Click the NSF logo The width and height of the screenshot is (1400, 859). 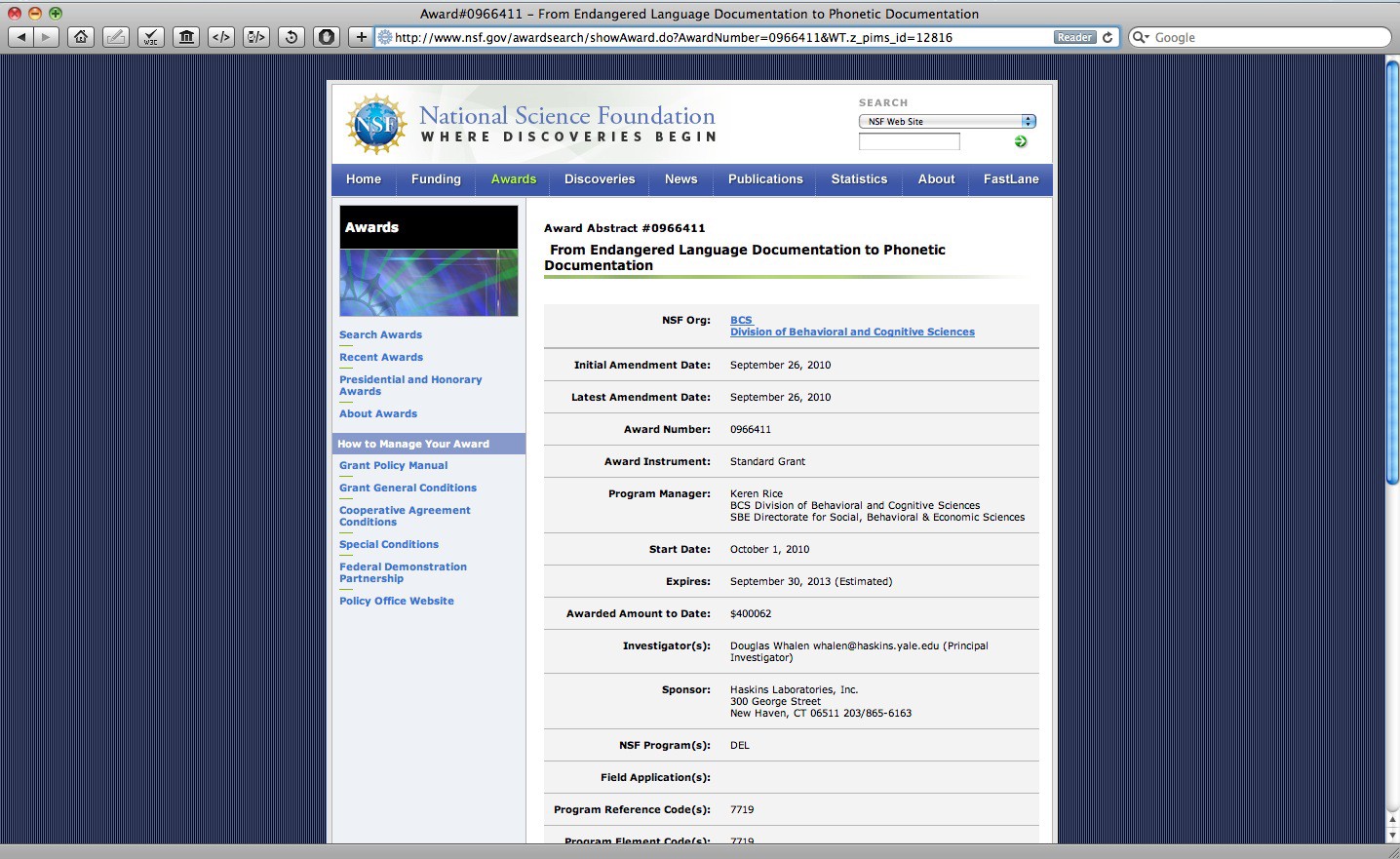pyautogui.click(x=376, y=124)
